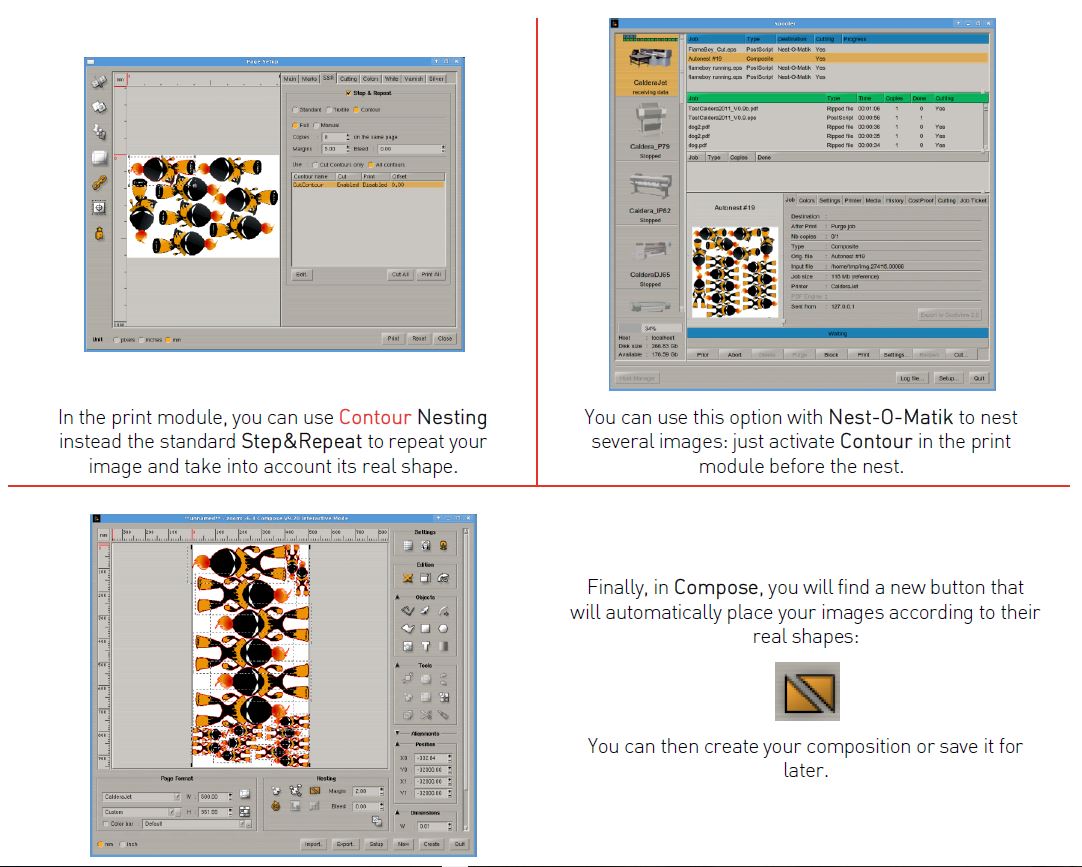Collapse the Position section in Compose

point(397,744)
